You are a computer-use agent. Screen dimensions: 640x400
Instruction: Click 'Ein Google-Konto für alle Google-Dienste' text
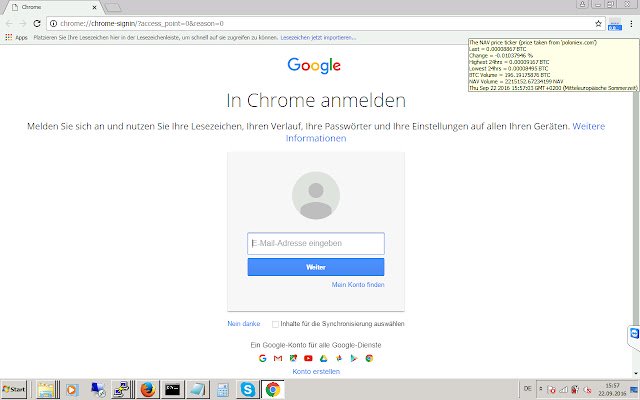316,345
